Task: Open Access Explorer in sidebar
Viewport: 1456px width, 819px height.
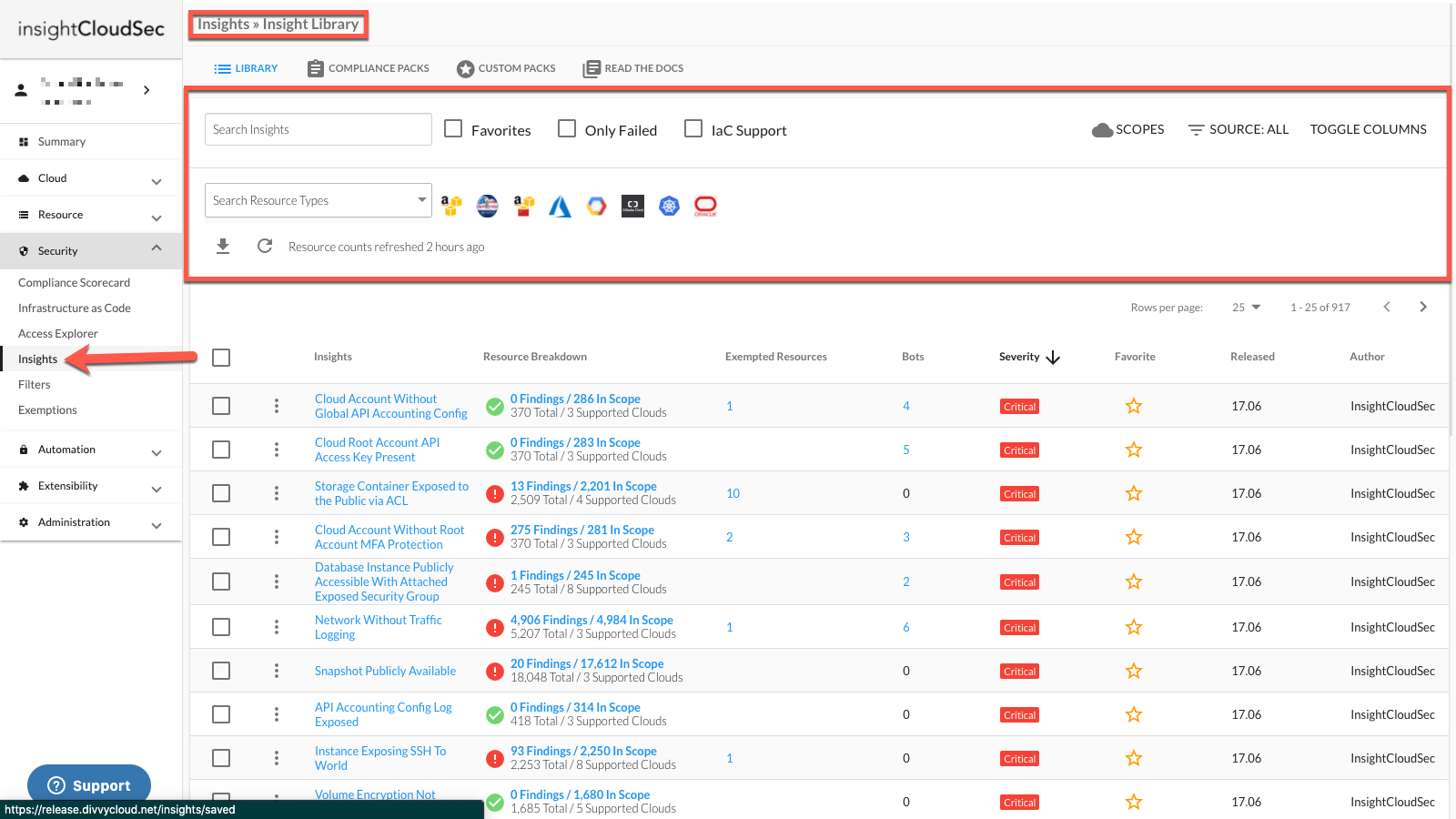Action: tap(58, 334)
